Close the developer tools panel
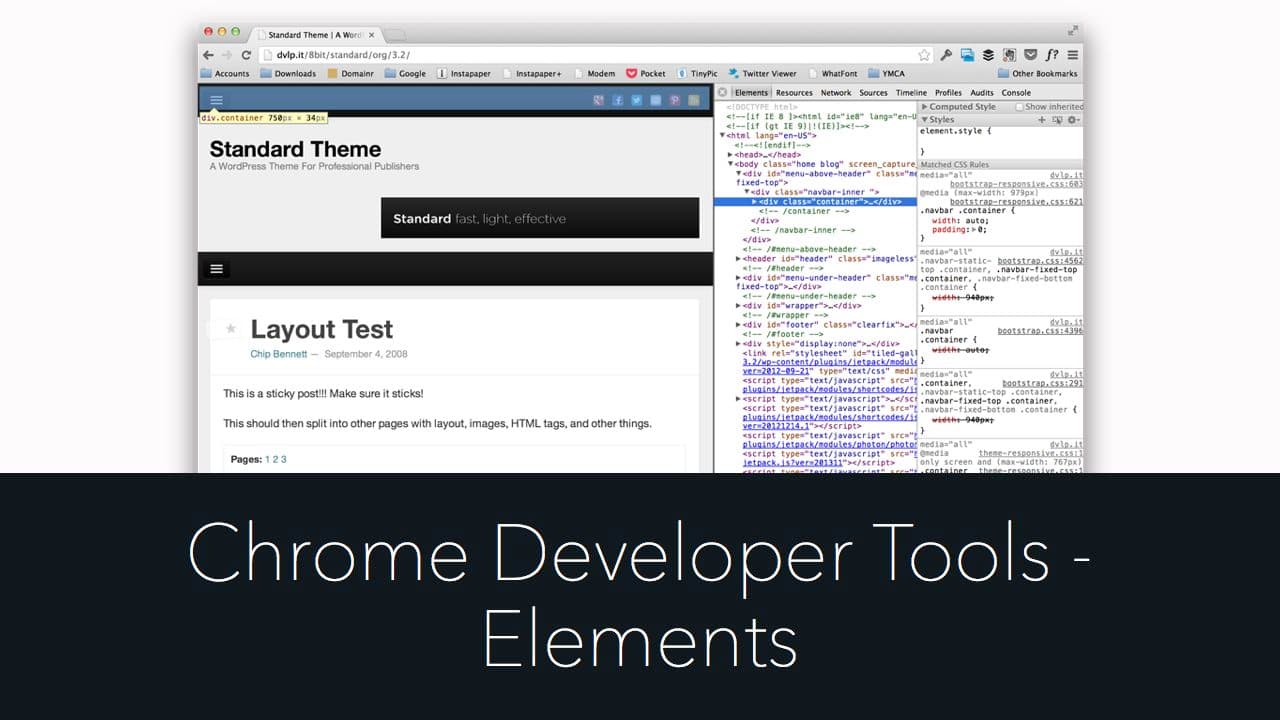The height and width of the screenshot is (720, 1280). 722,92
